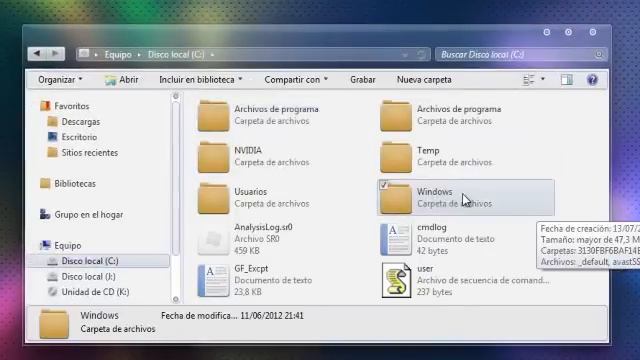Click the sidebar scrollbar up arrow
The image size is (640, 360).
(x=176, y=96)
